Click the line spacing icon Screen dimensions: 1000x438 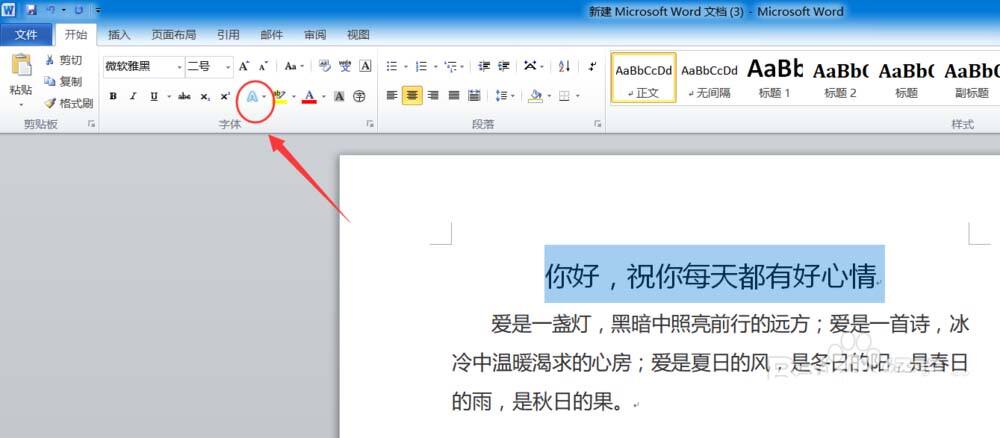pyautogui.click(x=502, y=96)
